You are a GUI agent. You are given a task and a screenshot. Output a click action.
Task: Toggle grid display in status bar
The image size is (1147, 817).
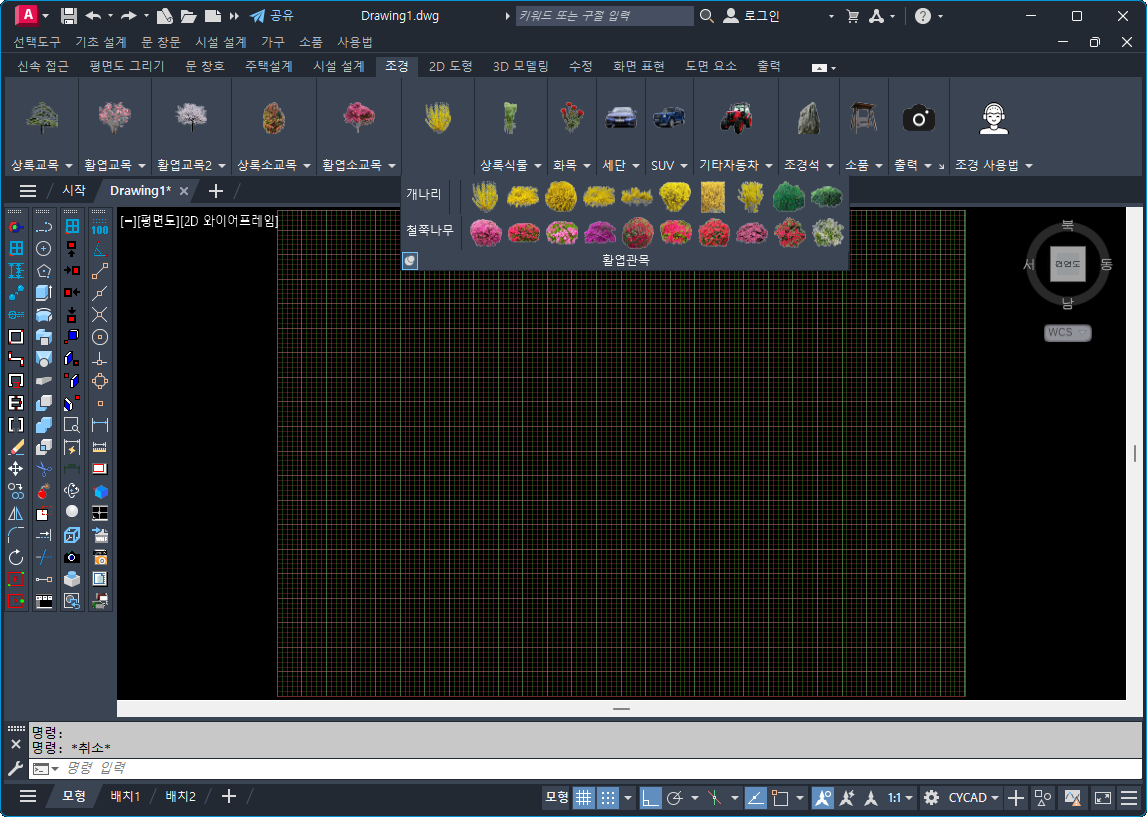pyautogui.click(x=583, y=797)
